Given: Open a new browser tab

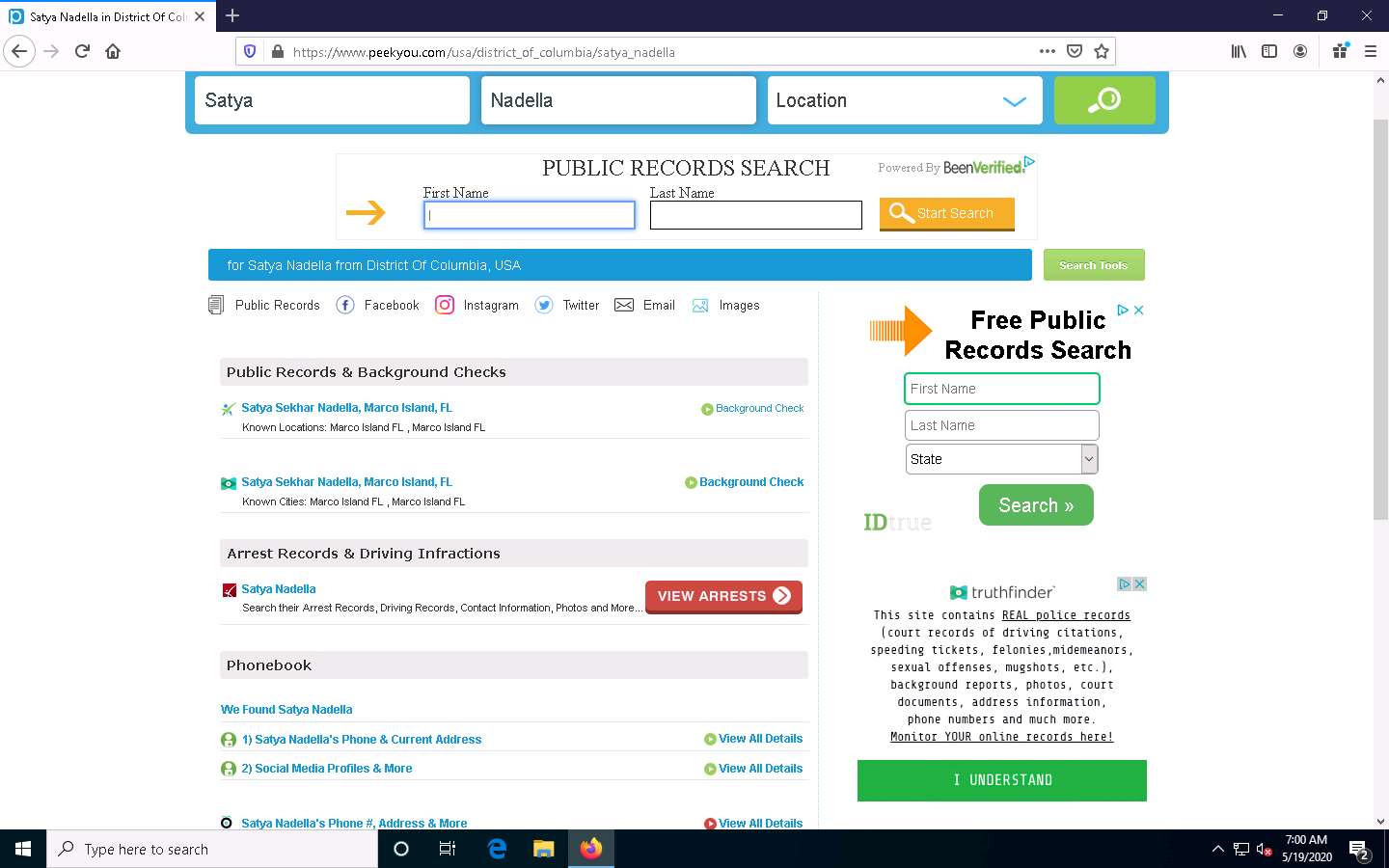Looking at the screenshot, I should coord(232,15).
